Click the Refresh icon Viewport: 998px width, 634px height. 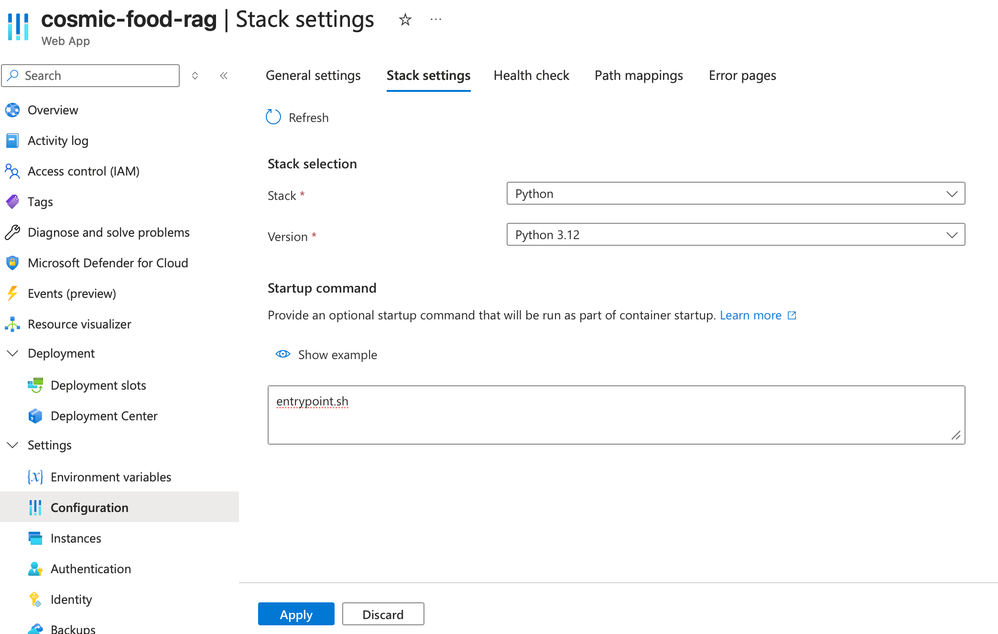point(273,117)
